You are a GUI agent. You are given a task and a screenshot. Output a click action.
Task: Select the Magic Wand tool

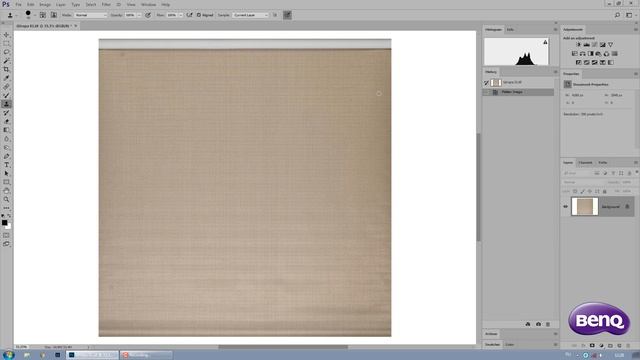click(6, 61)
